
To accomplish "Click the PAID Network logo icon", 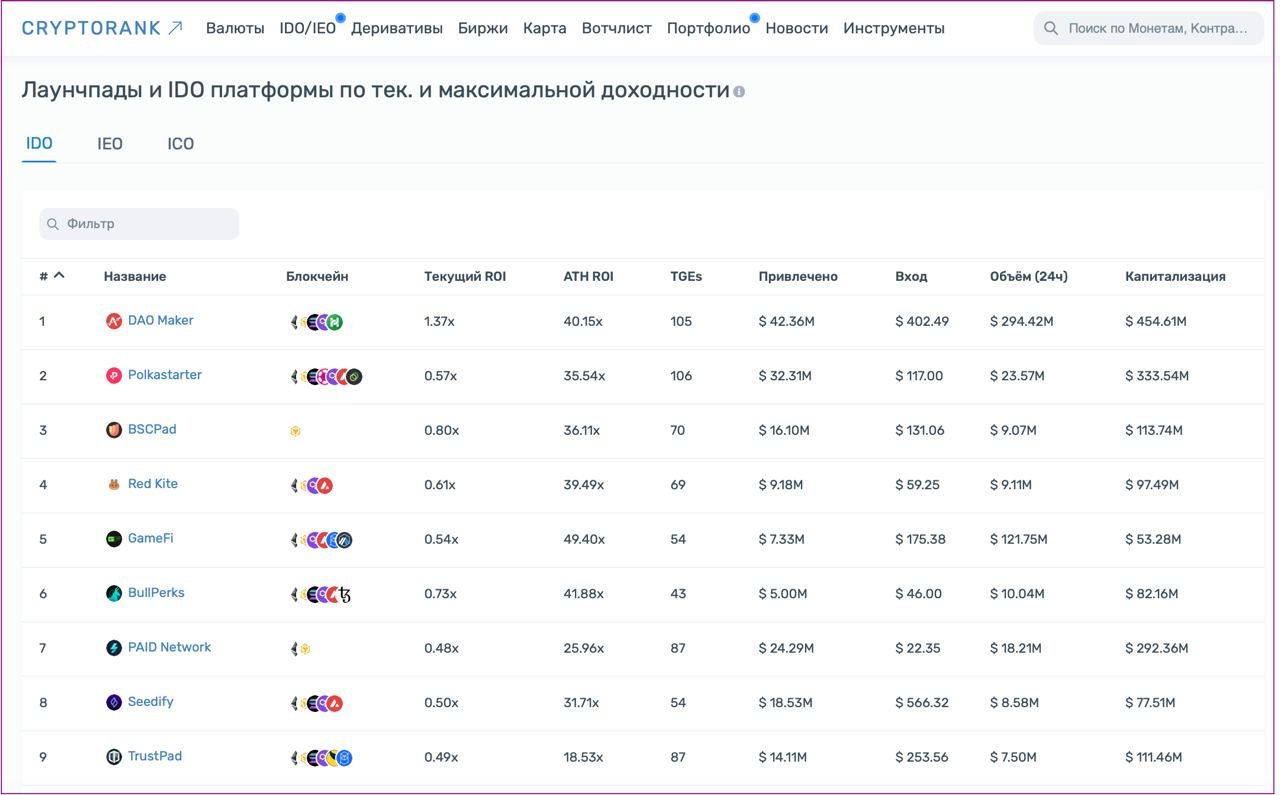I will [x=114, y=648].
